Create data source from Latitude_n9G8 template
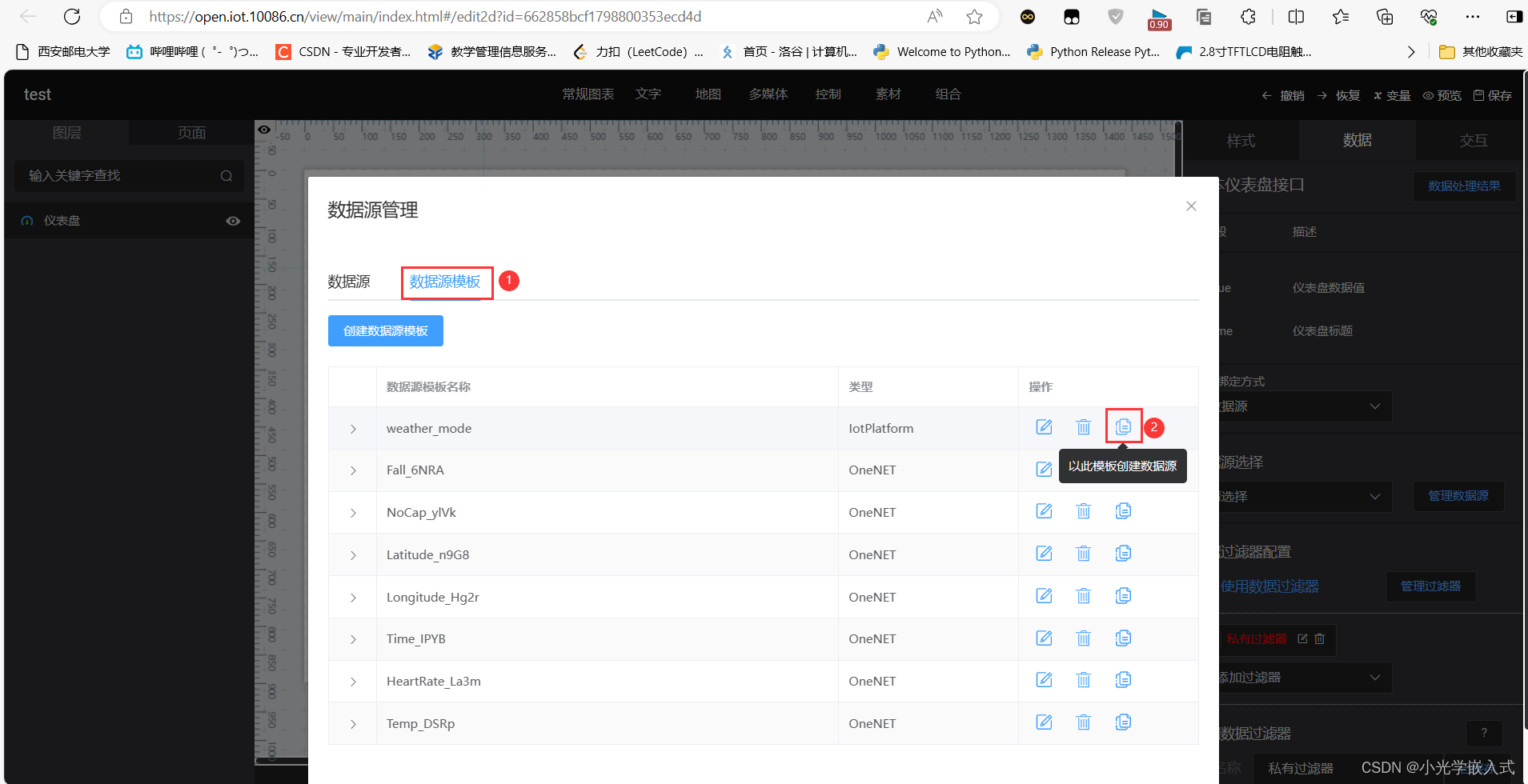The height and width of the screenshot is (784, 1528). pyautogui.click(x=1123, y=554)
